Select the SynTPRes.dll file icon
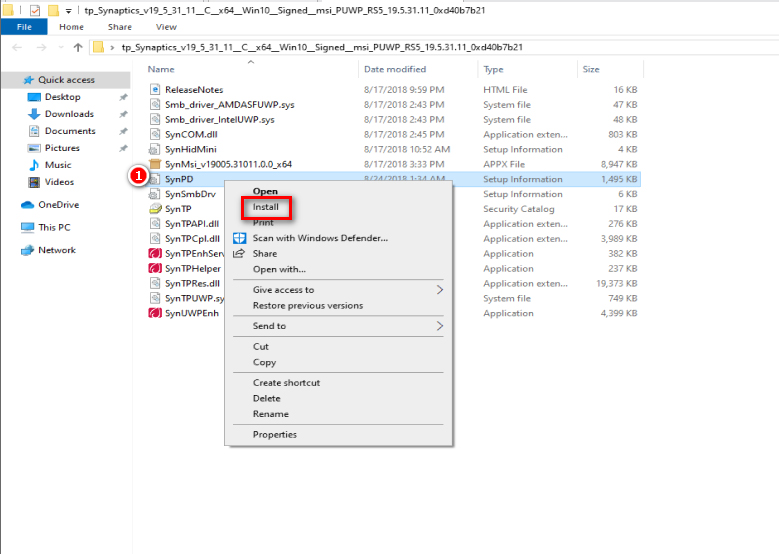Viewport: 779px width, 554px height. 155,283
